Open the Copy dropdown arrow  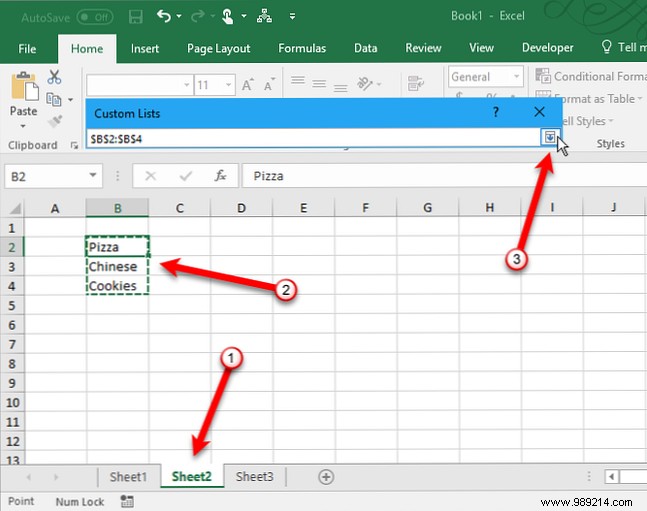tap(71, 100)
